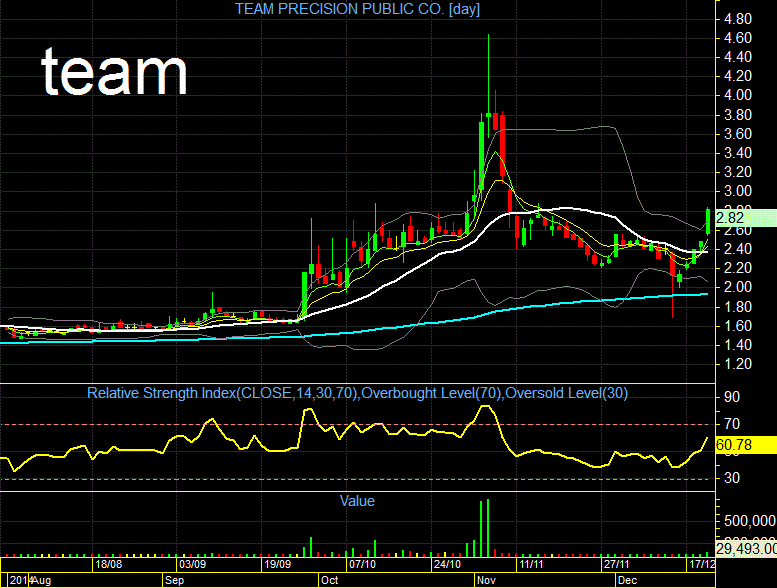
Task: Click the 18/08 date marker
Action: [x=109, y=564]
